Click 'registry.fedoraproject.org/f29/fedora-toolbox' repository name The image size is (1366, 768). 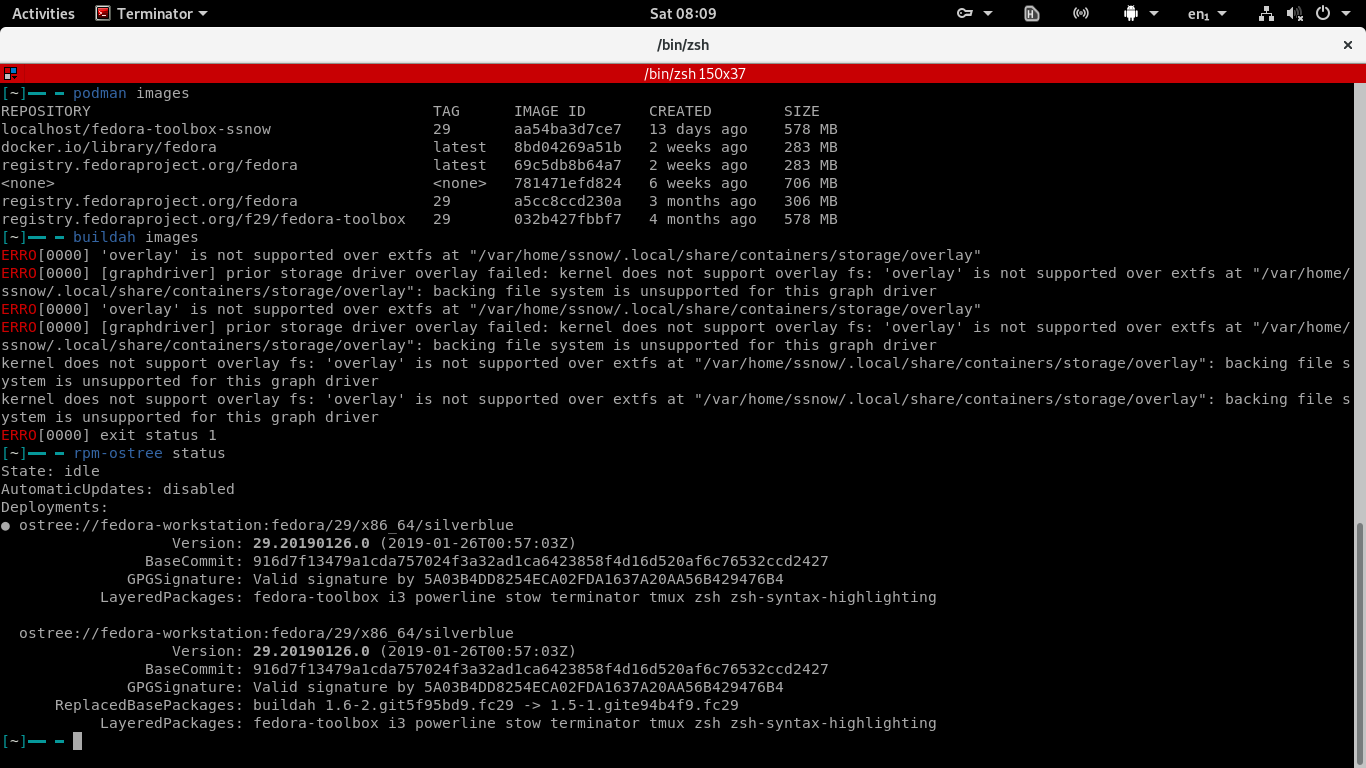coord(203,219)
